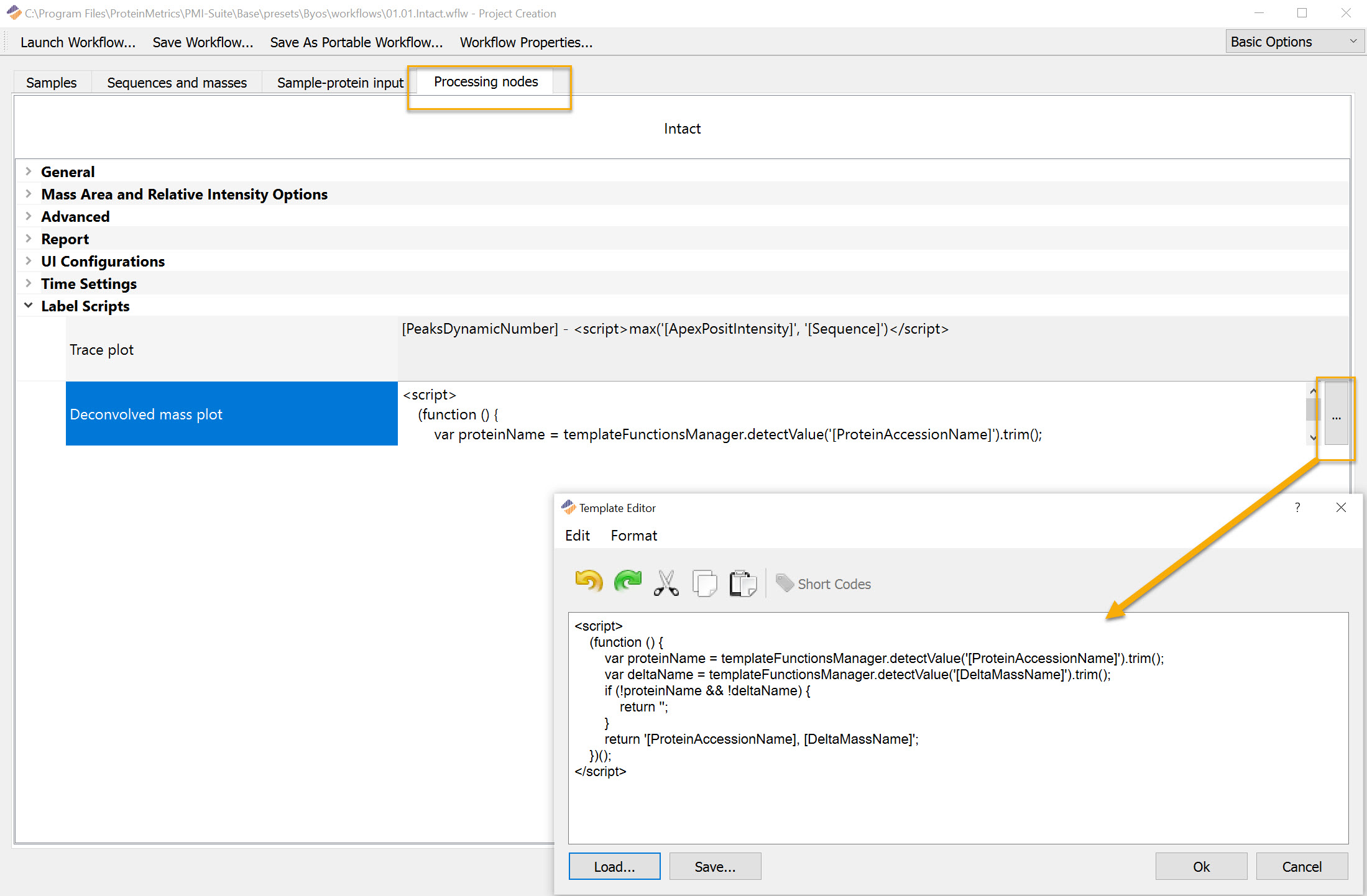Open the Format menu in Template Editor
This screenshot has width=1367, height=896.
633,536
